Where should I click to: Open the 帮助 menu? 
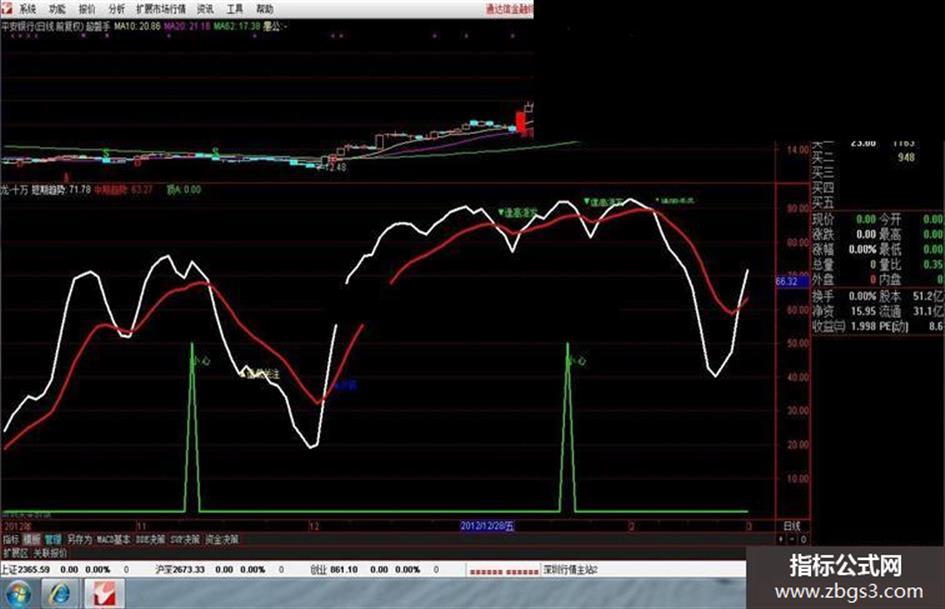pyautogui.click(x=265, y=8)
